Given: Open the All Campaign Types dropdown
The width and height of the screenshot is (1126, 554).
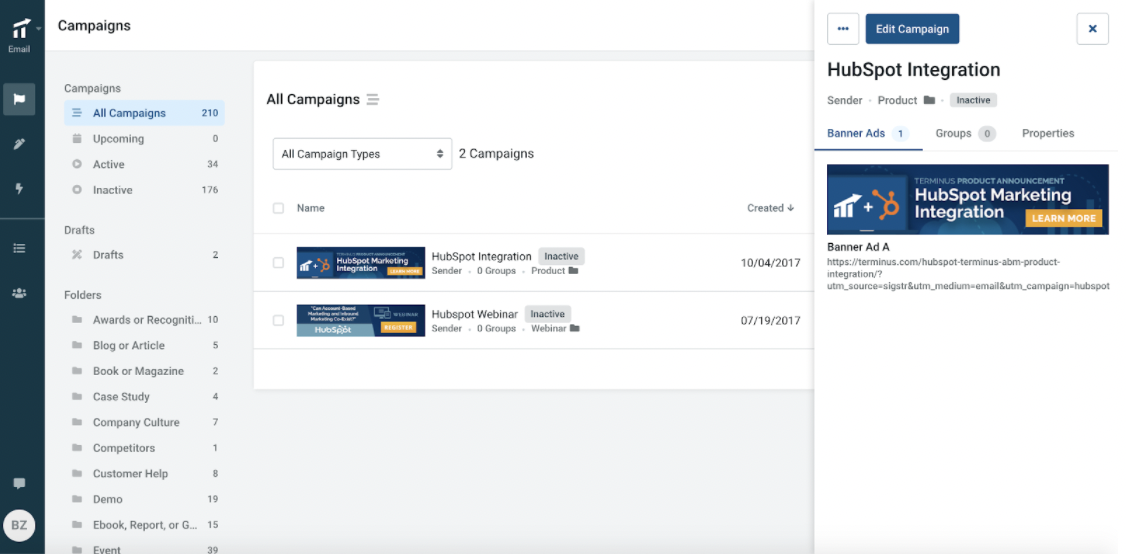Looking at the screenshot, I should pyautogui.click(x=362, y=154).
